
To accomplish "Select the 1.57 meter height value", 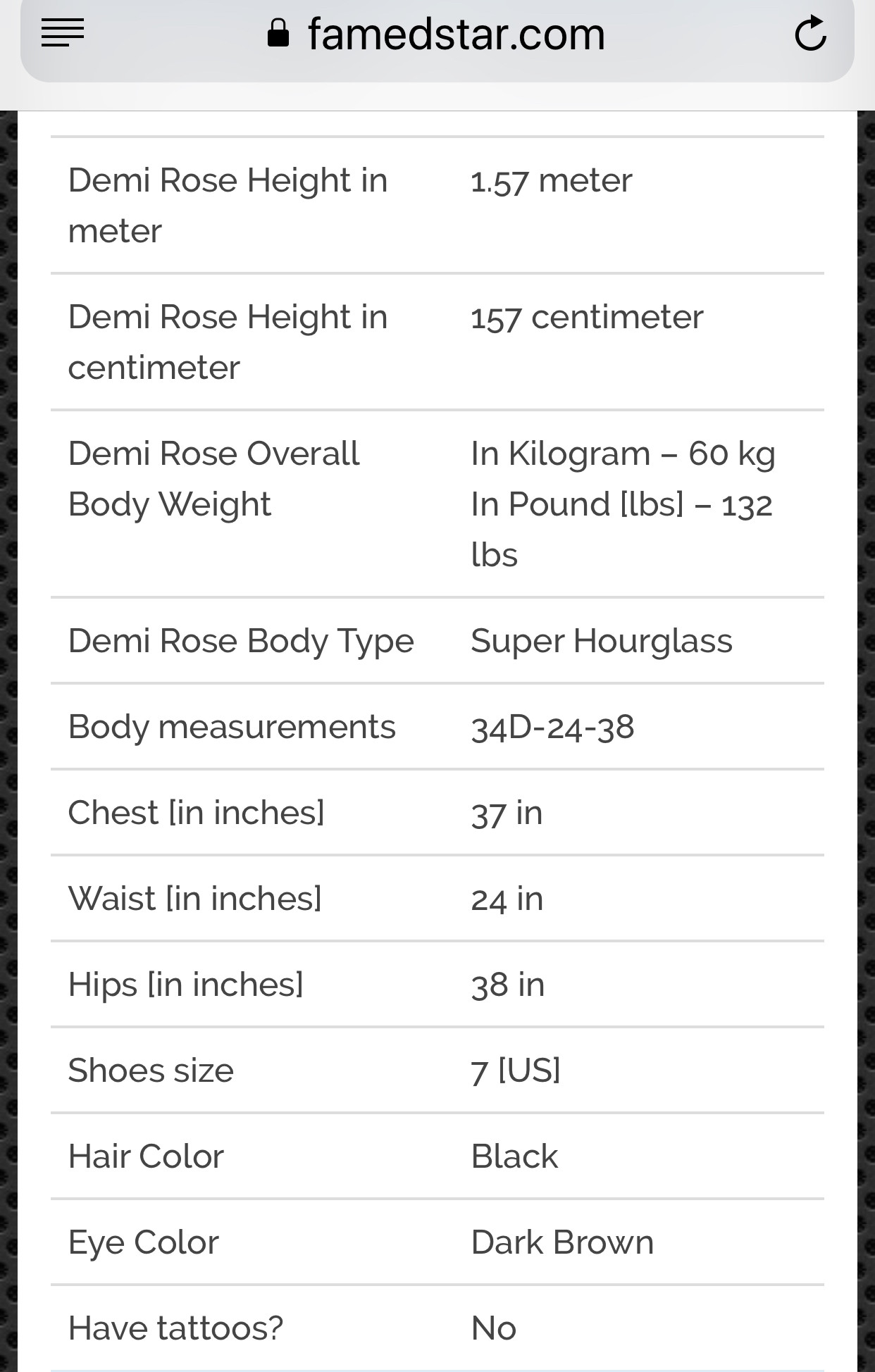I will (551, 181).
